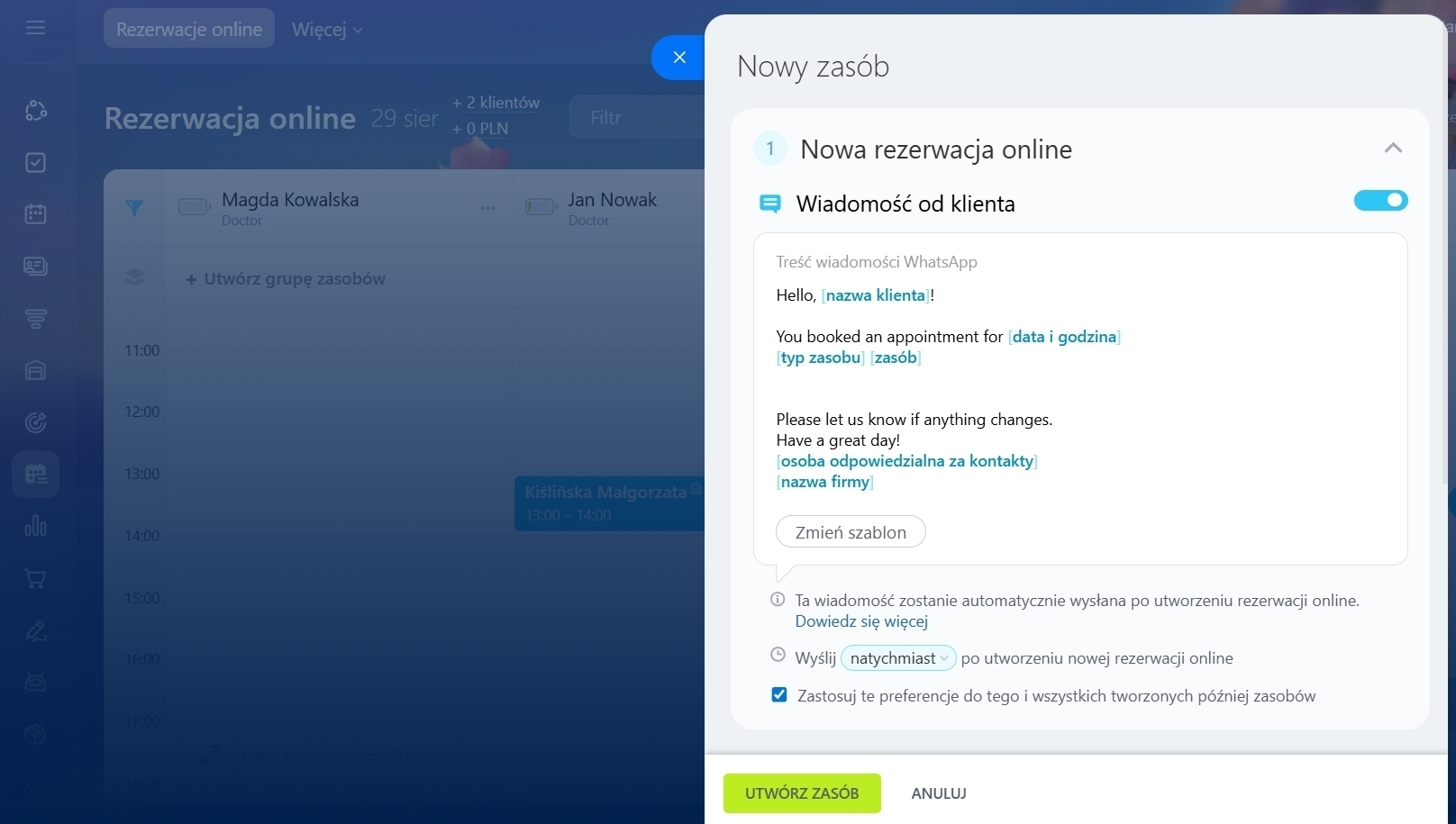Click the stacked layers resource group icon
1456x824 pixels.
(134, 277)
